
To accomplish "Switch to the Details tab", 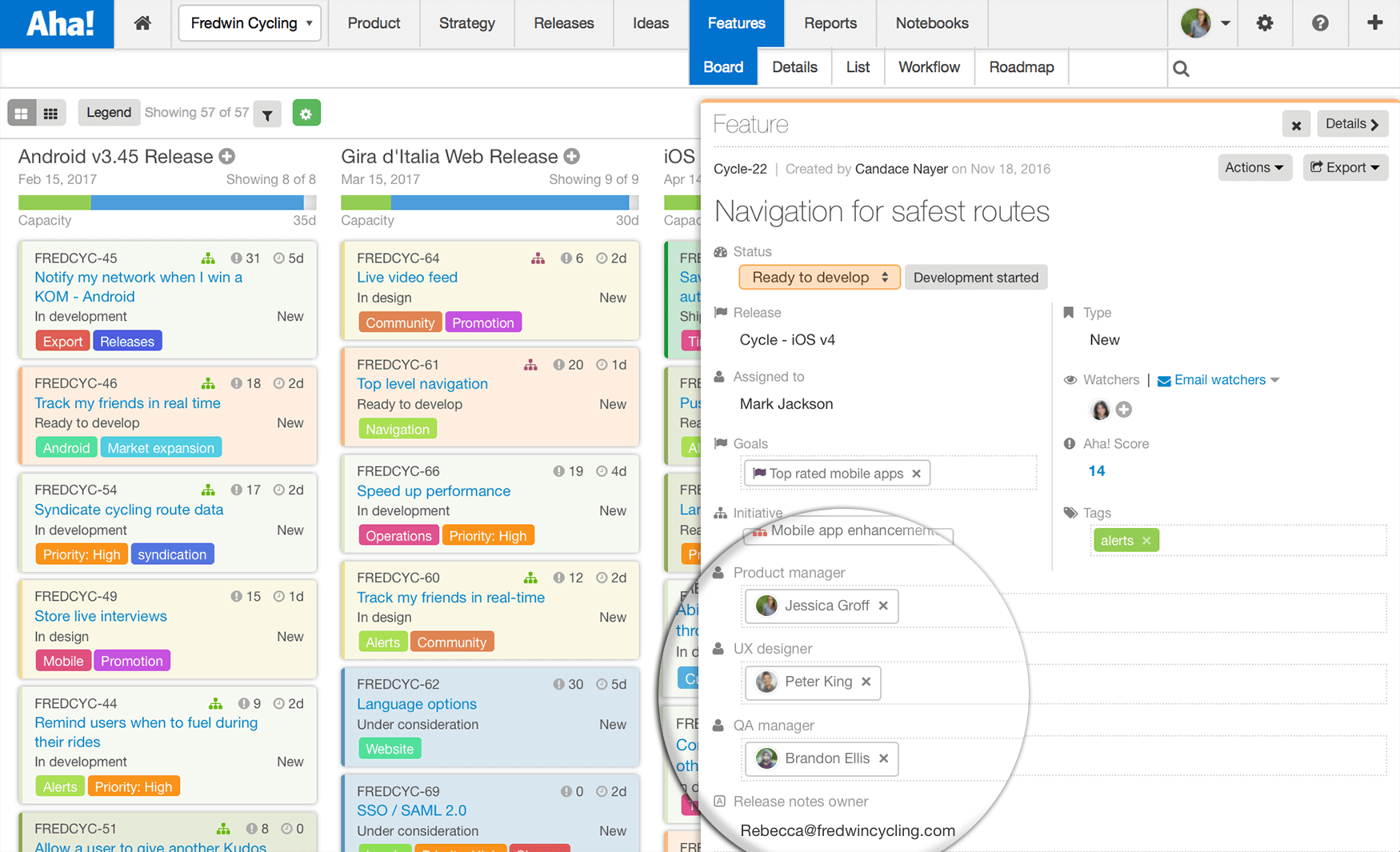I will point(794,67).
